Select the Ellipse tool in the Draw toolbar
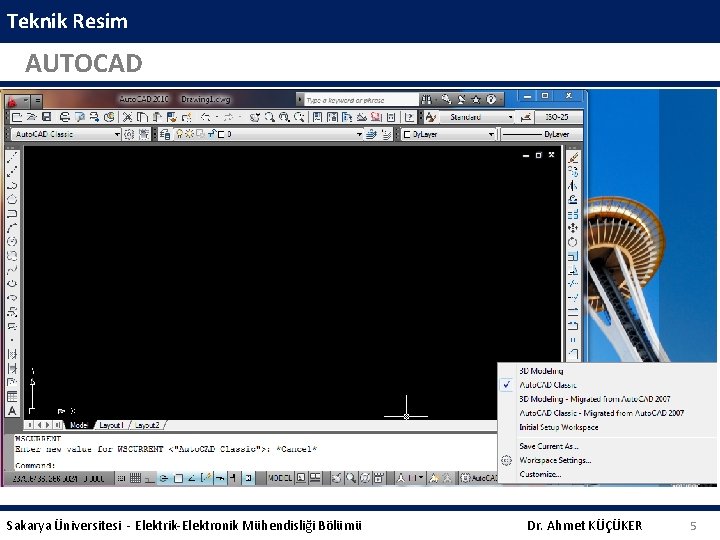The width and height of the screenshot is (720, 540). tap(12, 284)
